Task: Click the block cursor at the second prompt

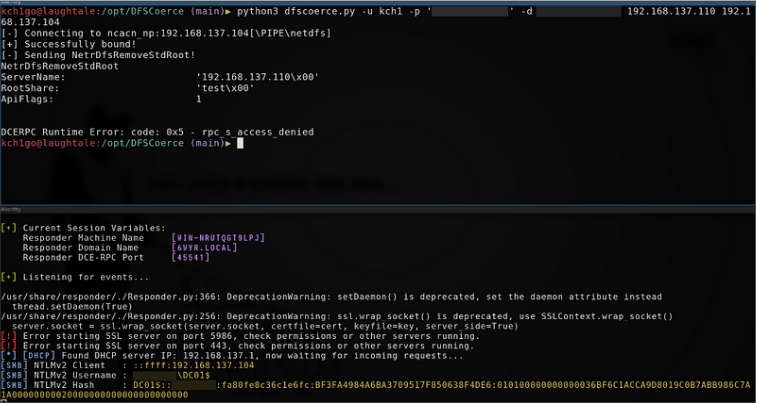Action: coord(240,143)
